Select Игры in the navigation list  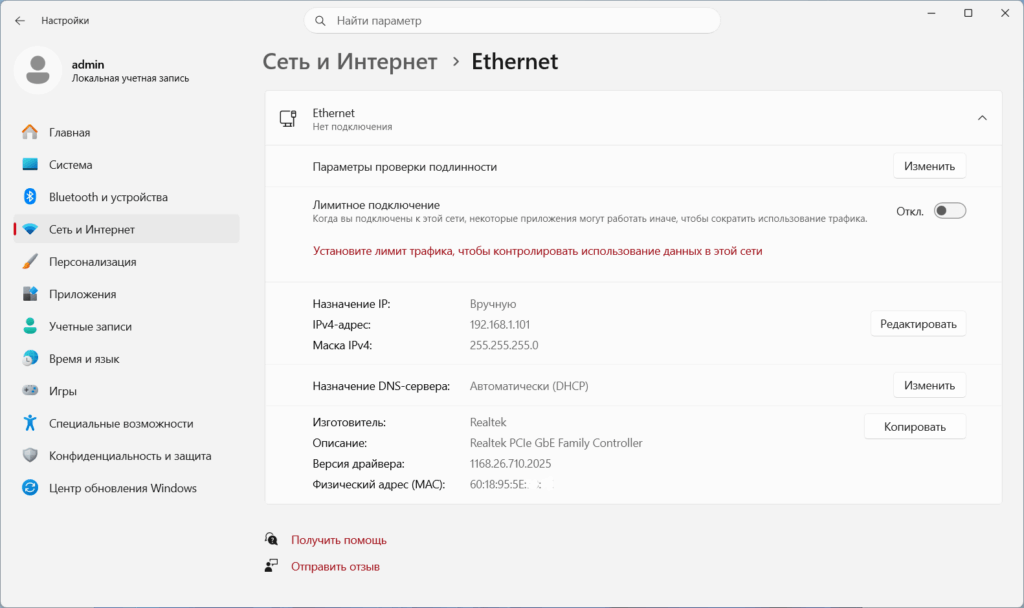(x=127, y=391)
